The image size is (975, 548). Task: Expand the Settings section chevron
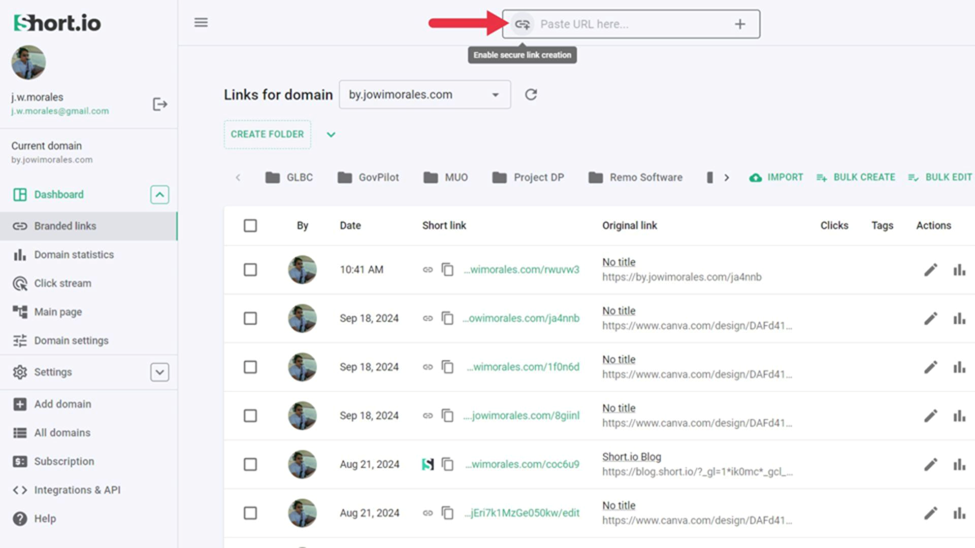coord(160,372)
